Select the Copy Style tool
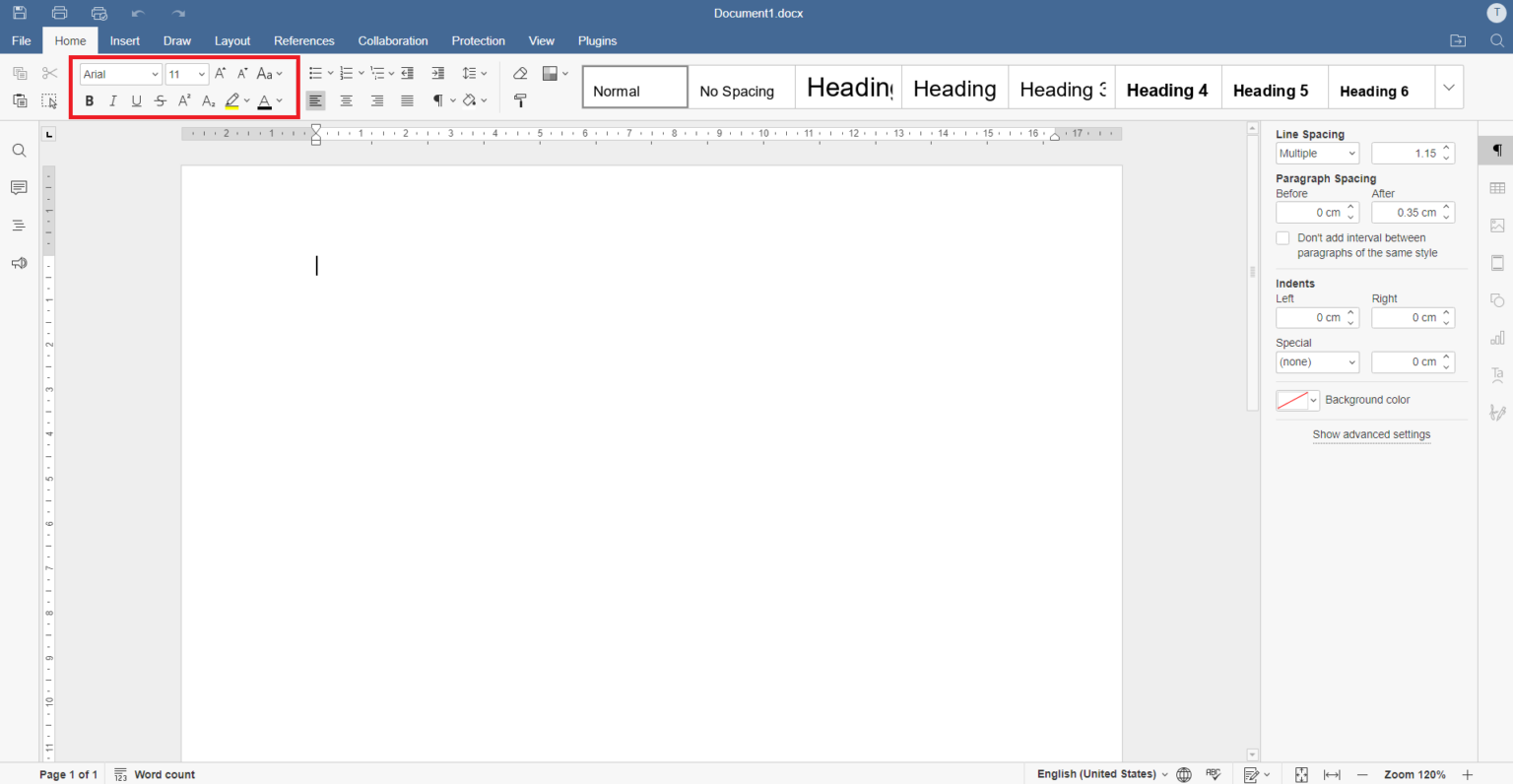 tap(520, 99)
